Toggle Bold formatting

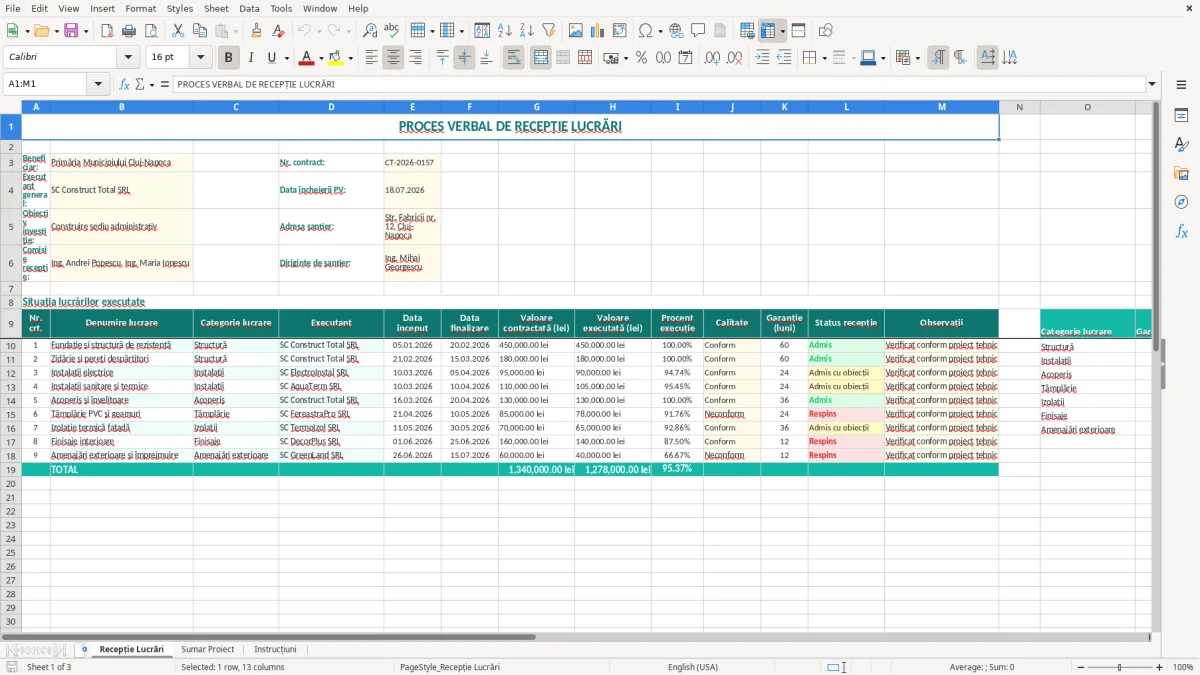click(x=229, y=58)
